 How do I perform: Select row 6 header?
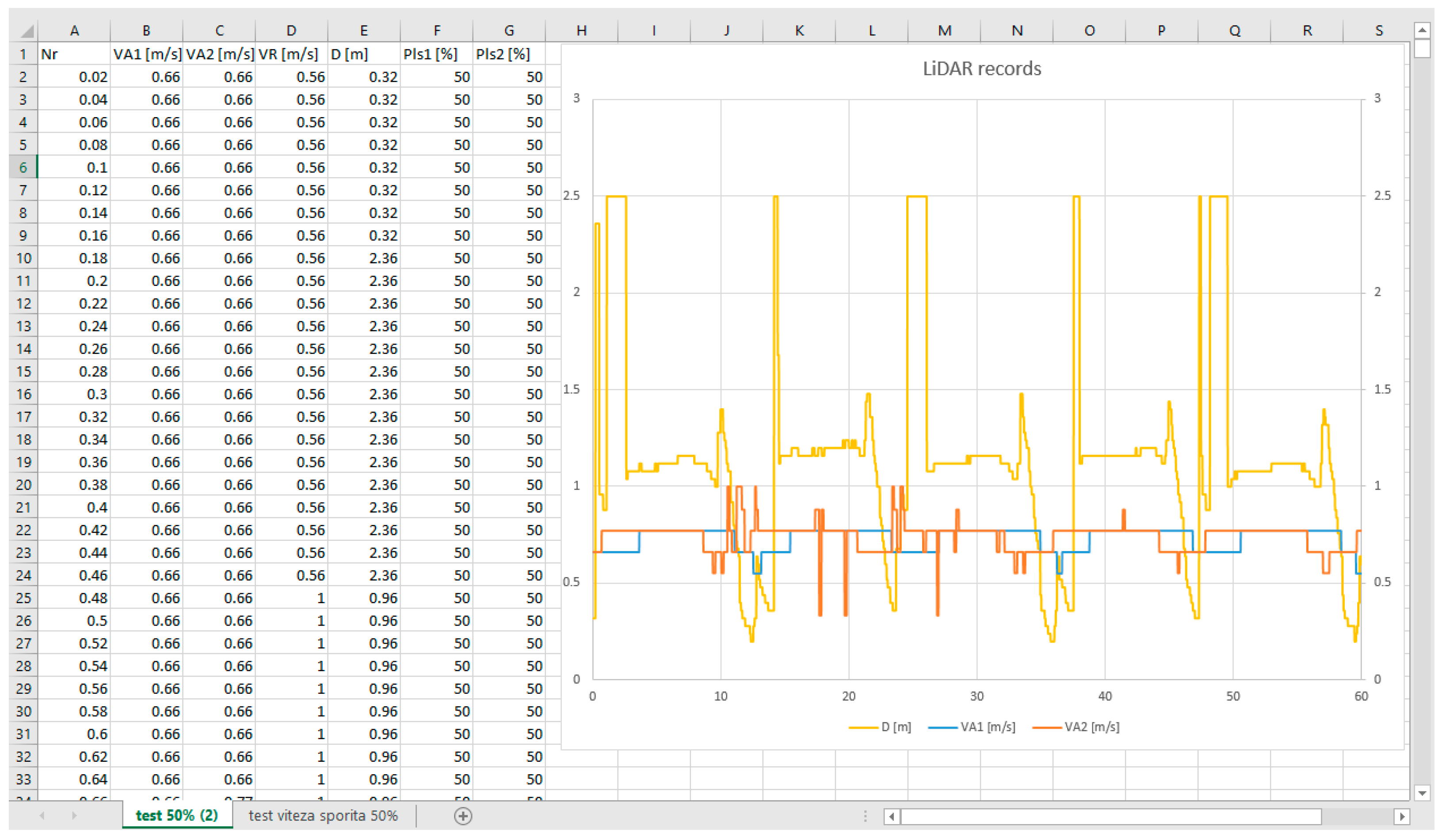coord(23,167)
